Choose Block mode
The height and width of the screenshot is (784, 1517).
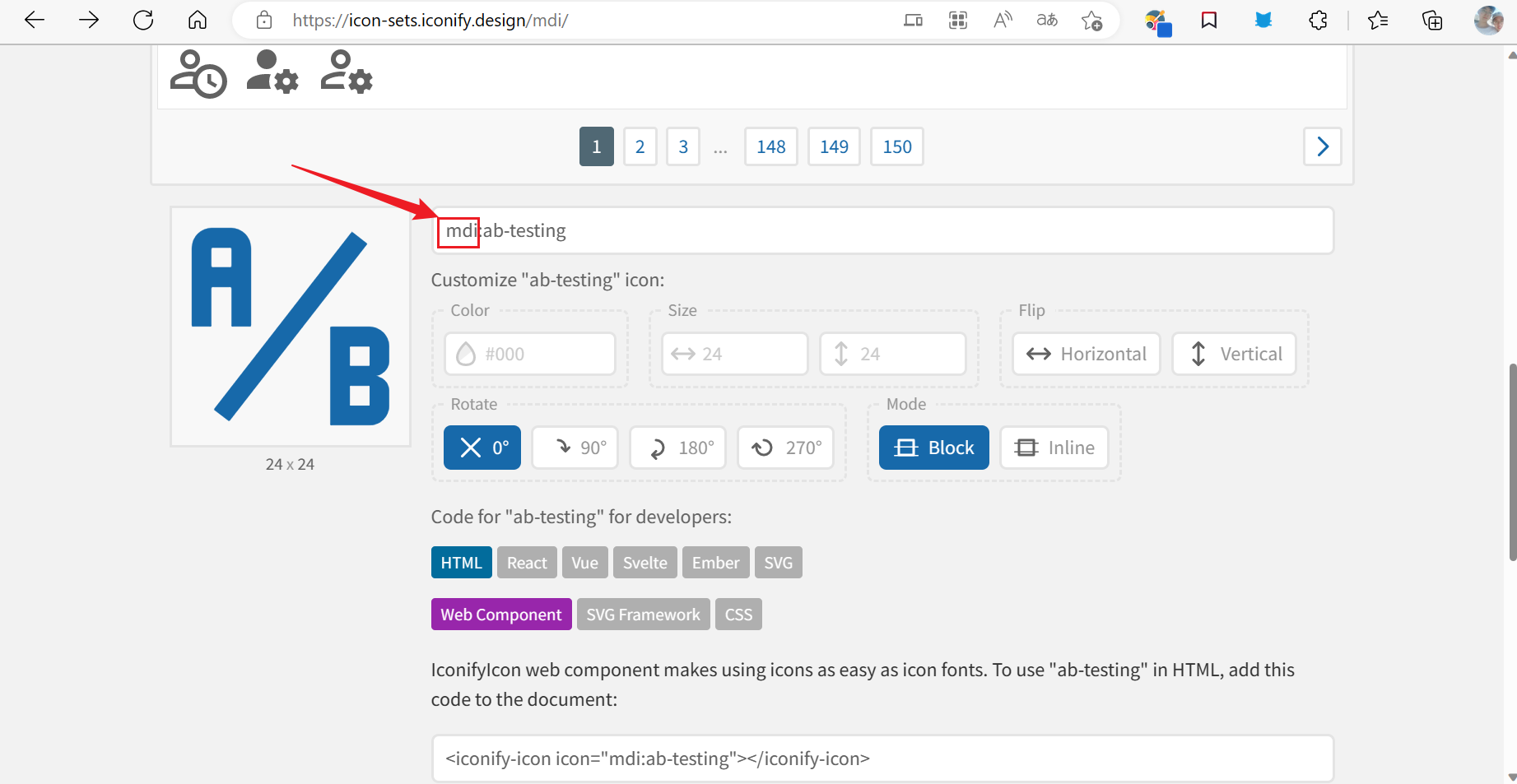coord(934,448)
